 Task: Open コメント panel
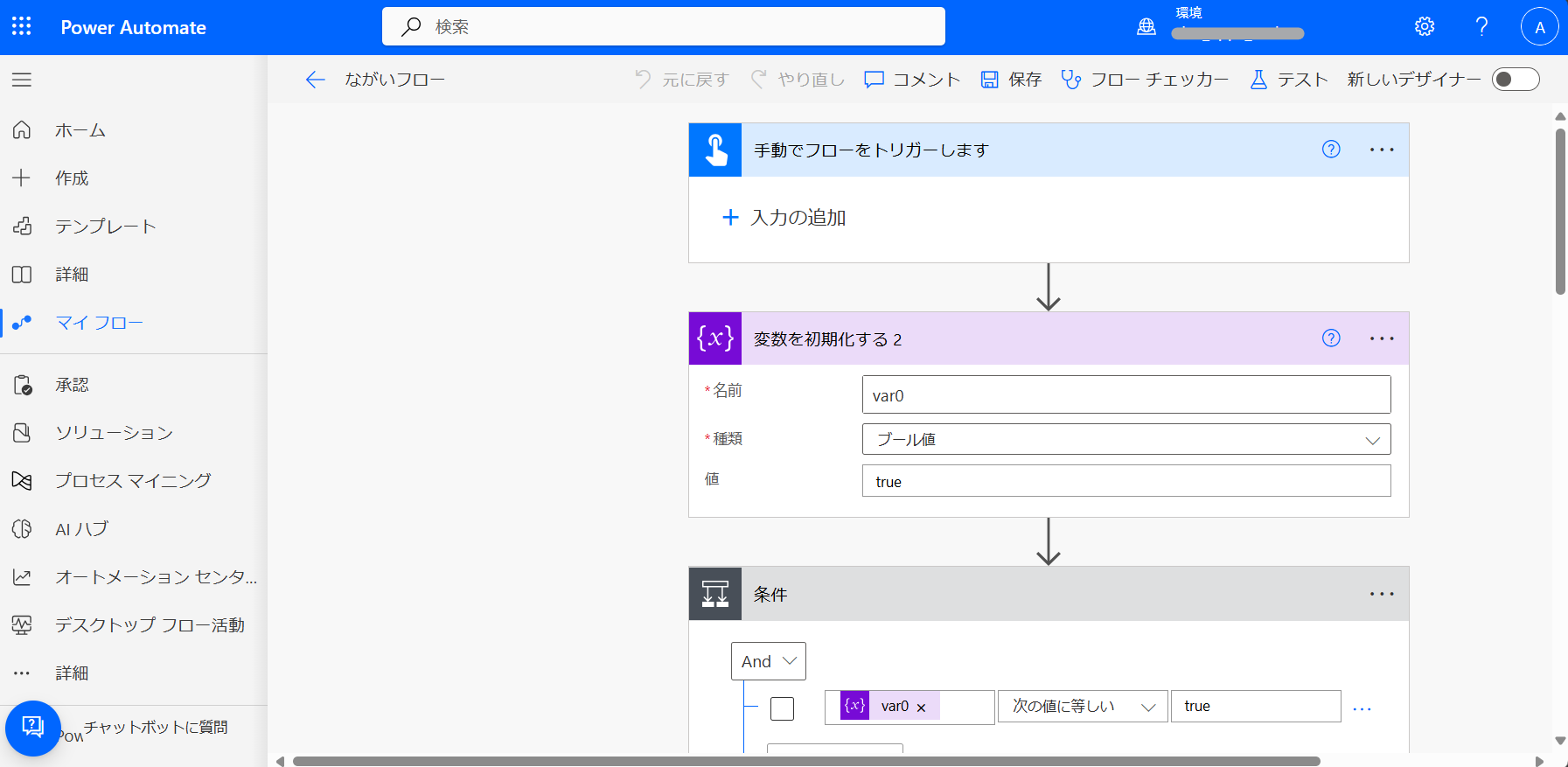click(x=912, y=80)
